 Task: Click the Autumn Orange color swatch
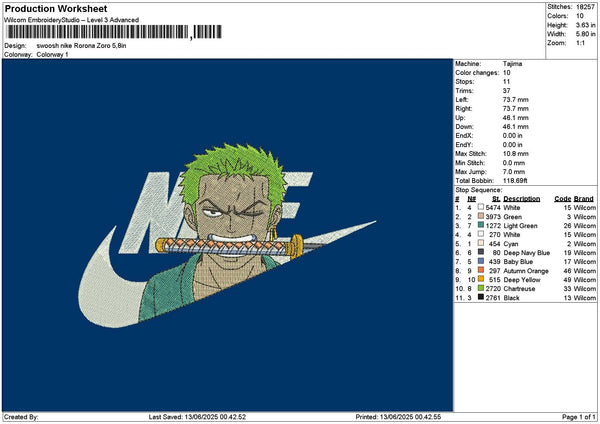(x=481, y=270)
